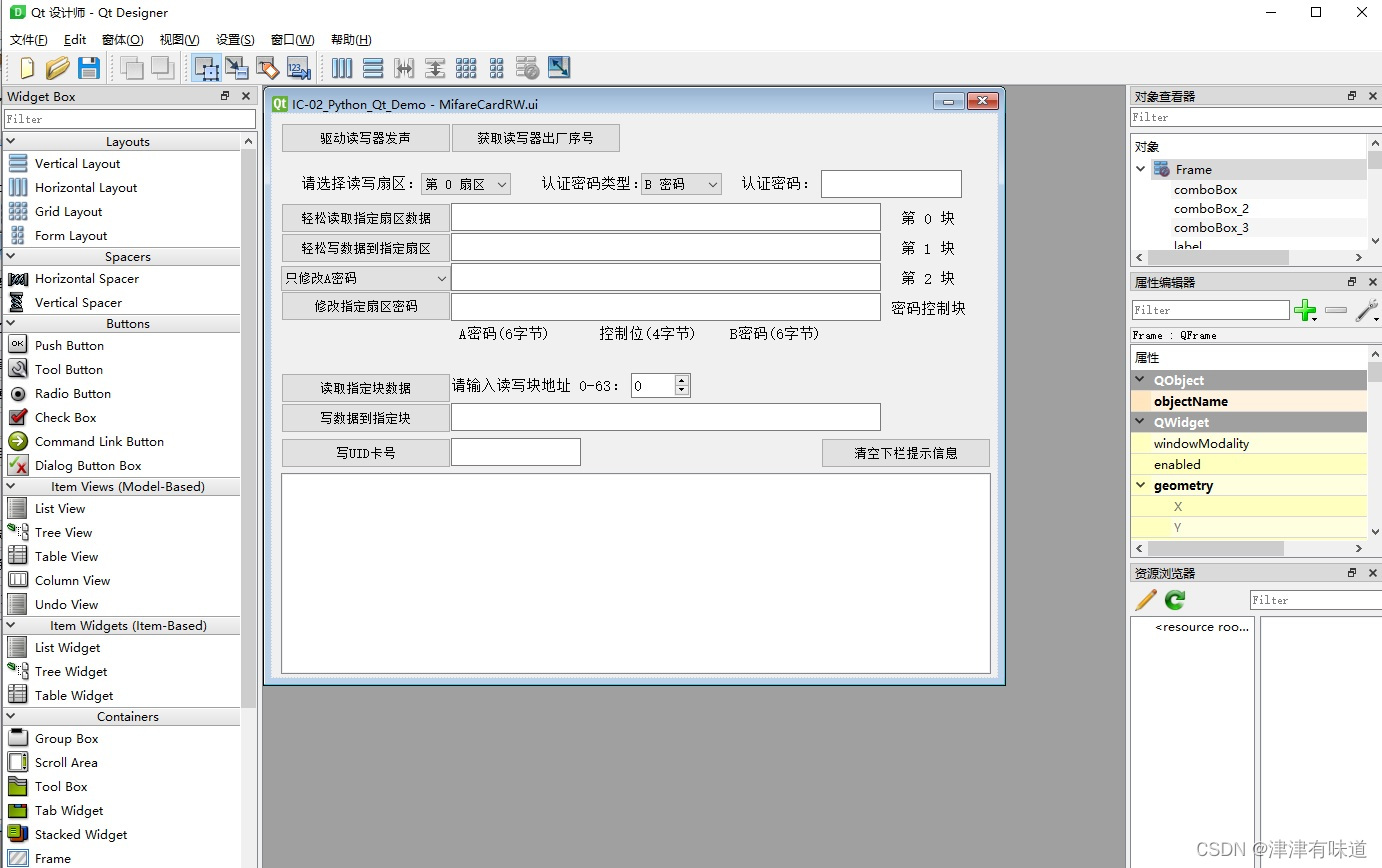Apply Lay Out in a Form Layout icon
This screenshot has width=1382, height=868.
point(497,68)
